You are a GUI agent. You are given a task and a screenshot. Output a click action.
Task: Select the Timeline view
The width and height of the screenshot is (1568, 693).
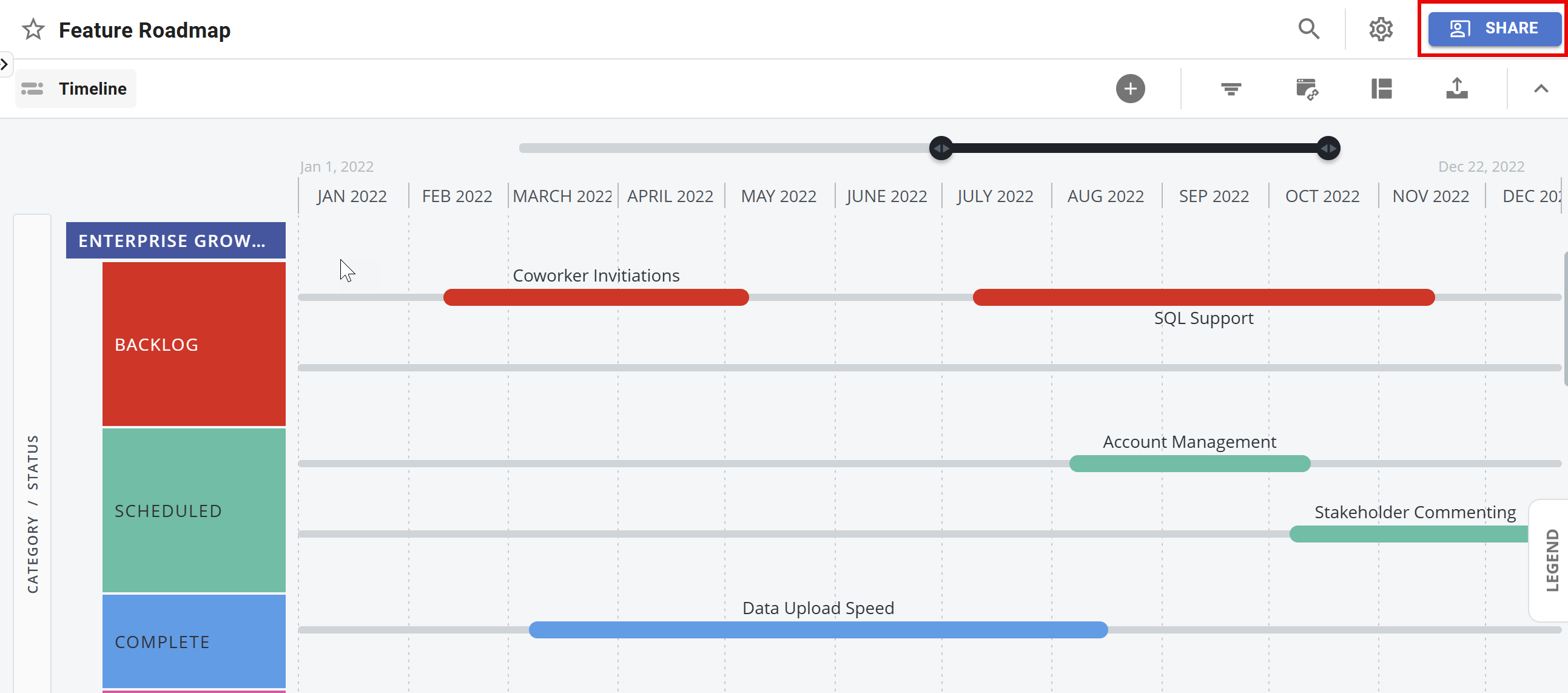click(x=75, y=89)
